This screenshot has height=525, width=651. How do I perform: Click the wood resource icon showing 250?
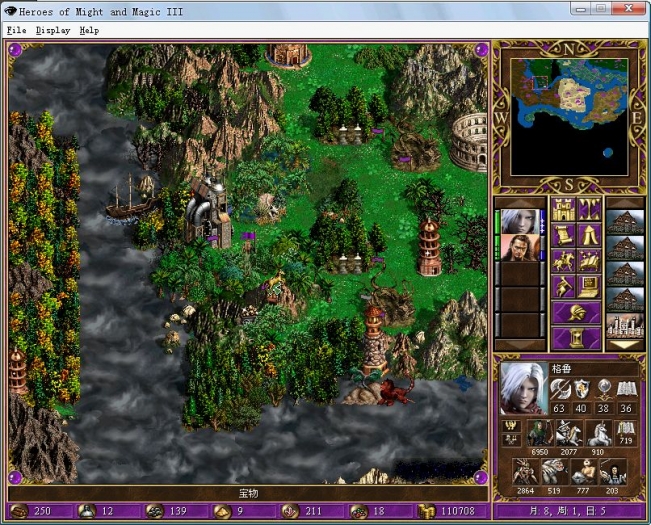20,511
